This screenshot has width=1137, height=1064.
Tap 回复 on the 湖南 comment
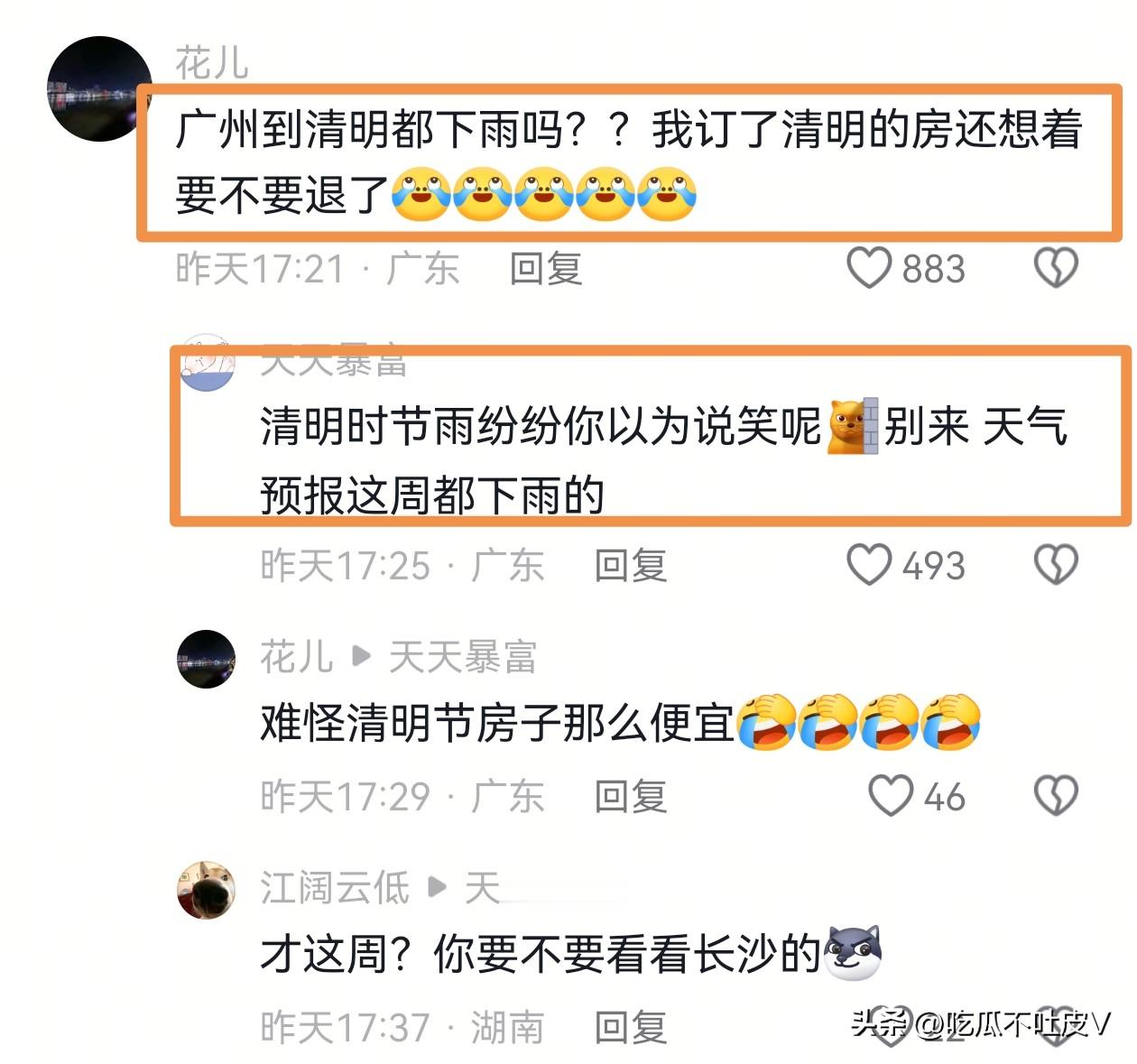(x=631, y=1028)
